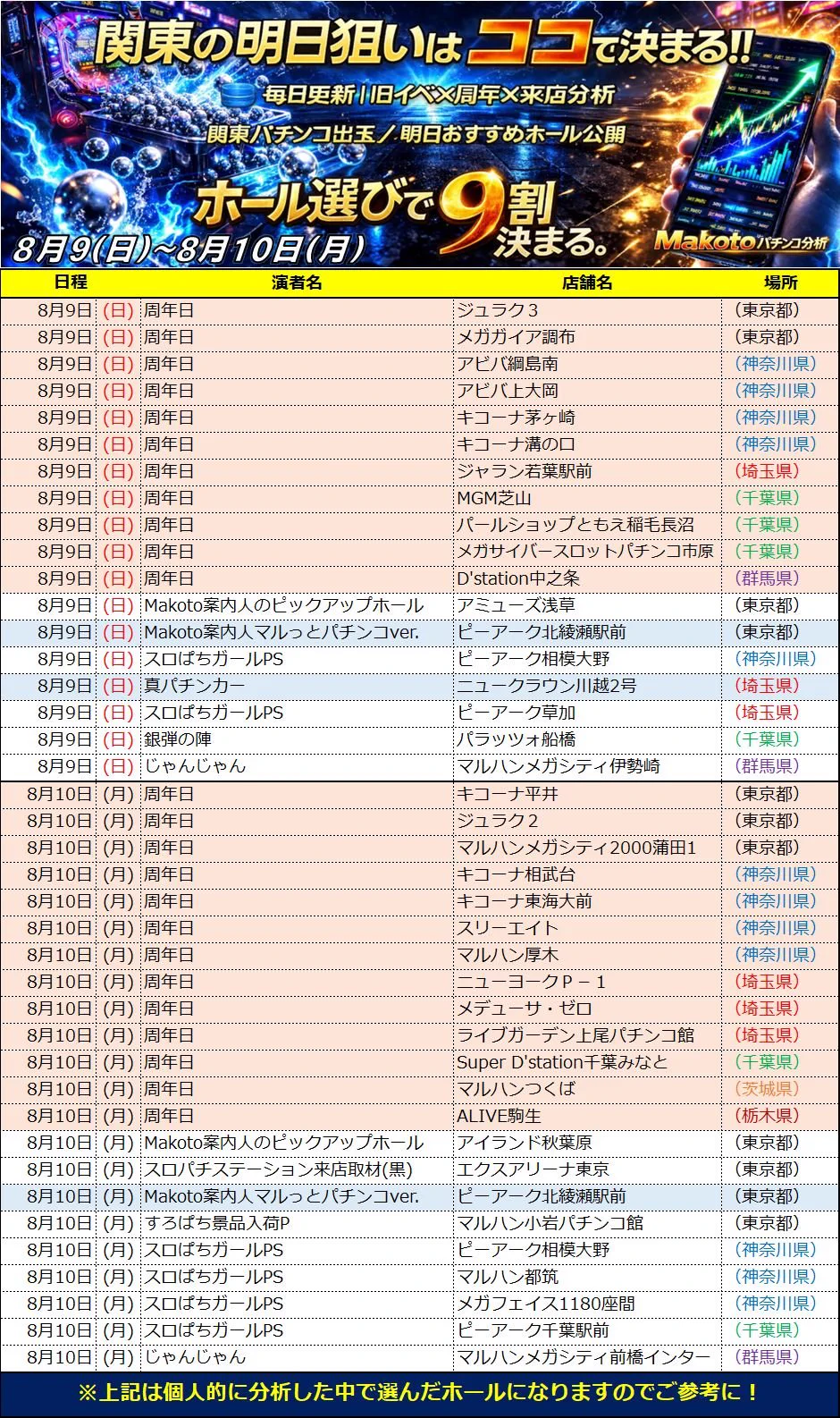Select store name メガガイア調布
This screenshot has height=1418, width=840.
click(516, 337)
